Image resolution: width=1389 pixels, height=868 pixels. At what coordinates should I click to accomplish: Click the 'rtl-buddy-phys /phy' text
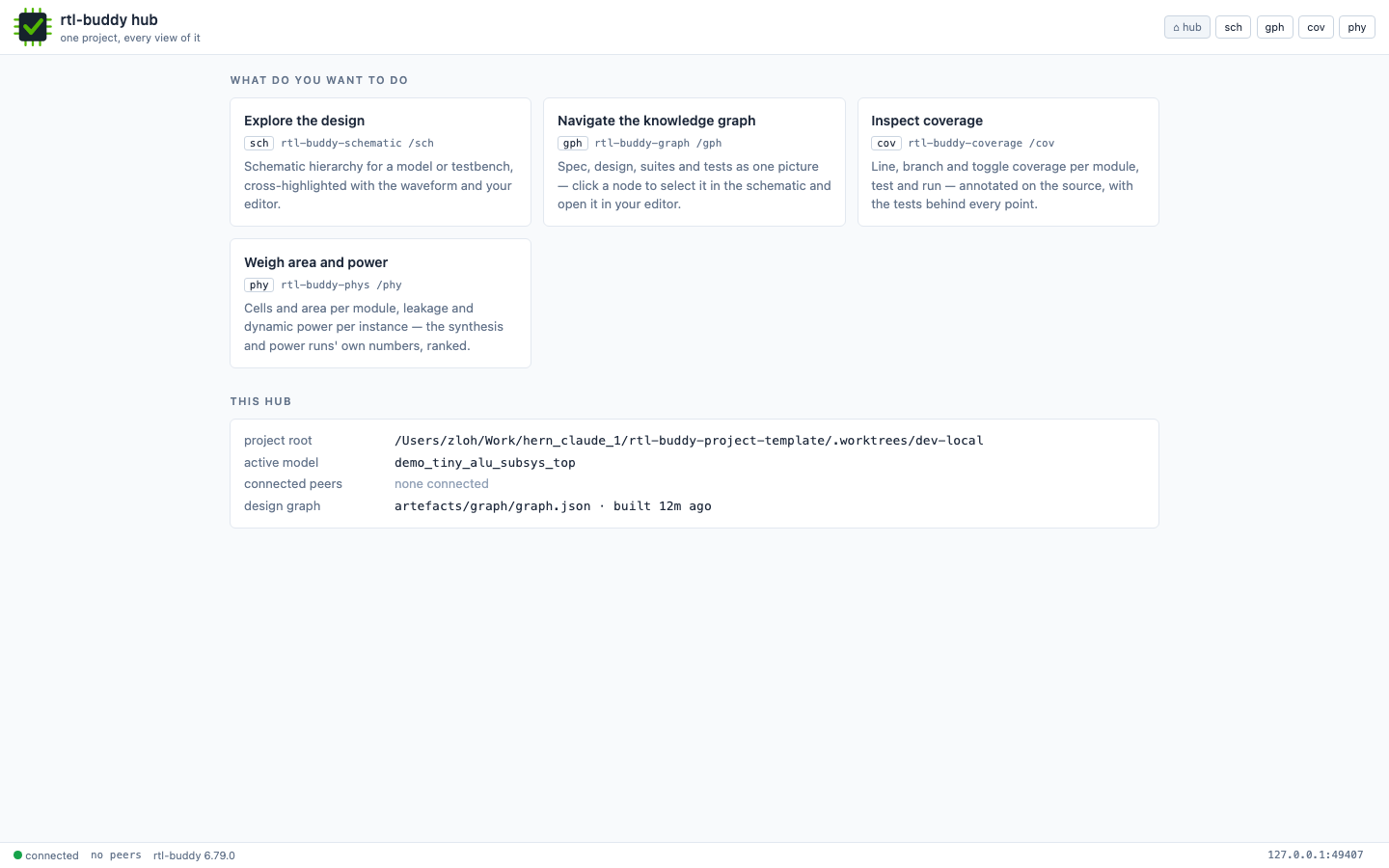(341, 285)
